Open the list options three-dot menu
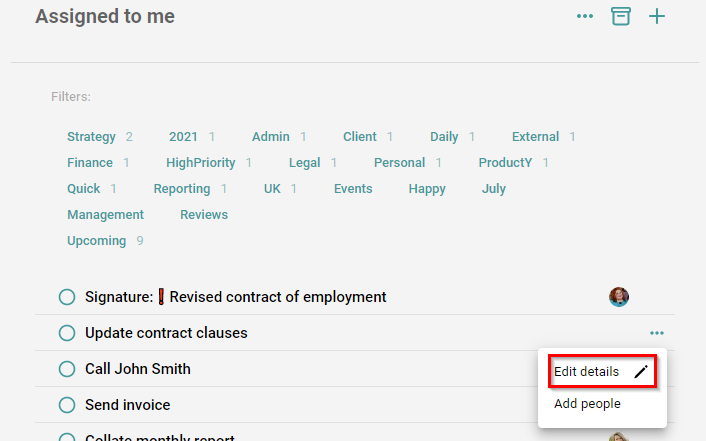The image size is (706, 441). point(584,16)
